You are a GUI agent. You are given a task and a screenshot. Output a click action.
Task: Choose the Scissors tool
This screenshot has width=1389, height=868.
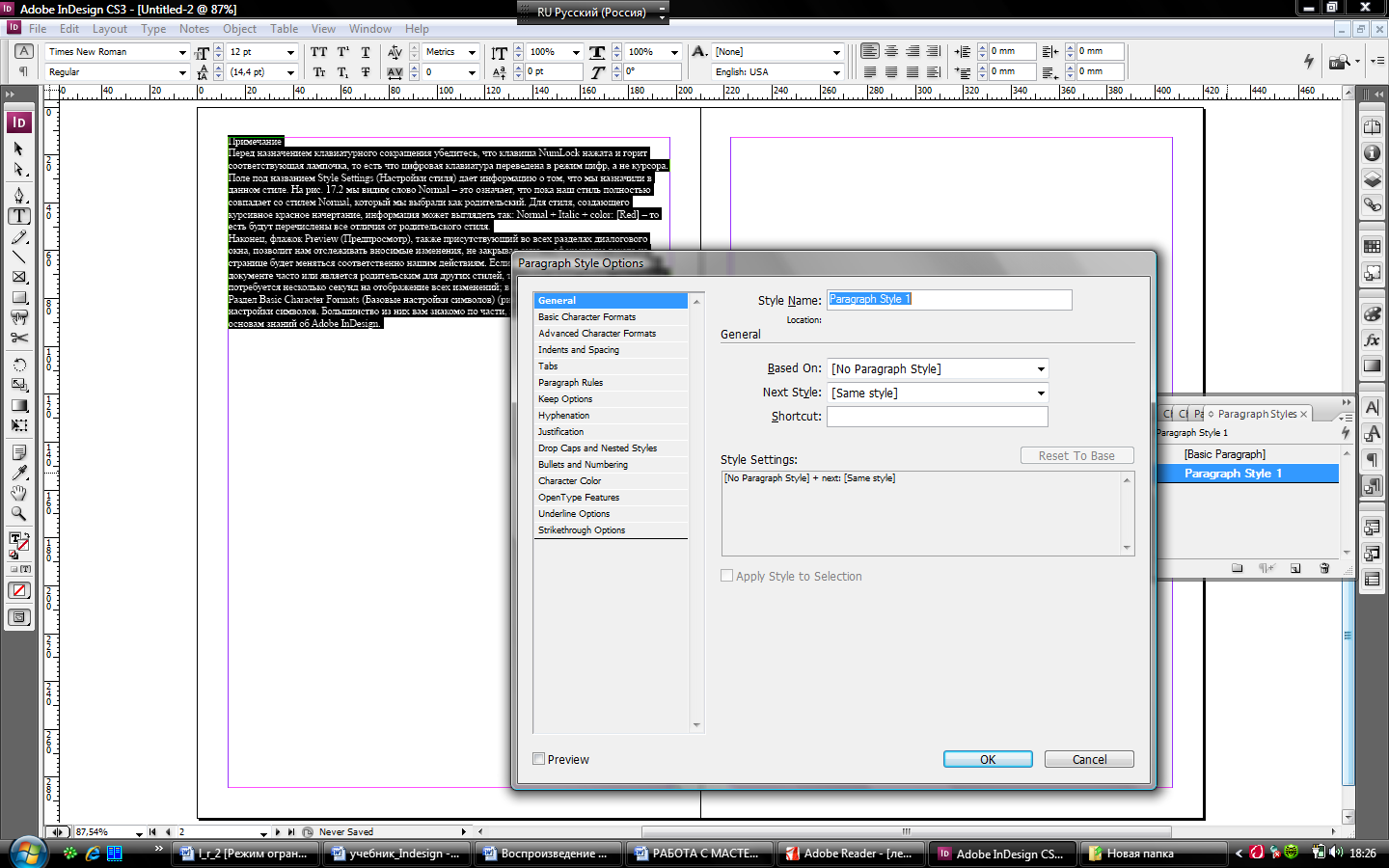point(18,338)
